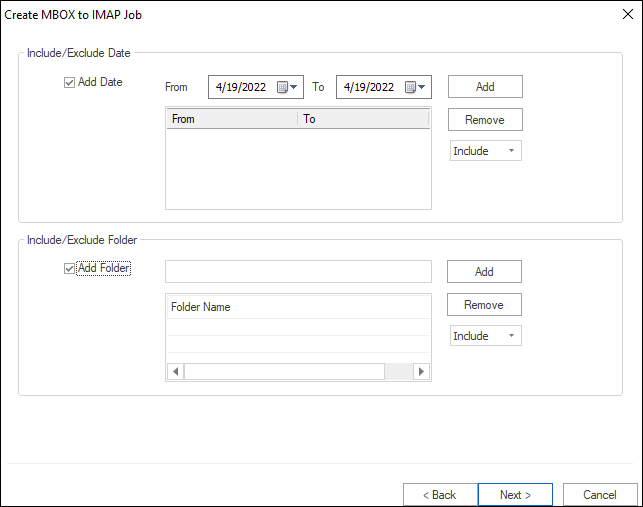The height and width of the screenshot is (507, 643).
Task: Click the From column header
Action: point(232,119)
